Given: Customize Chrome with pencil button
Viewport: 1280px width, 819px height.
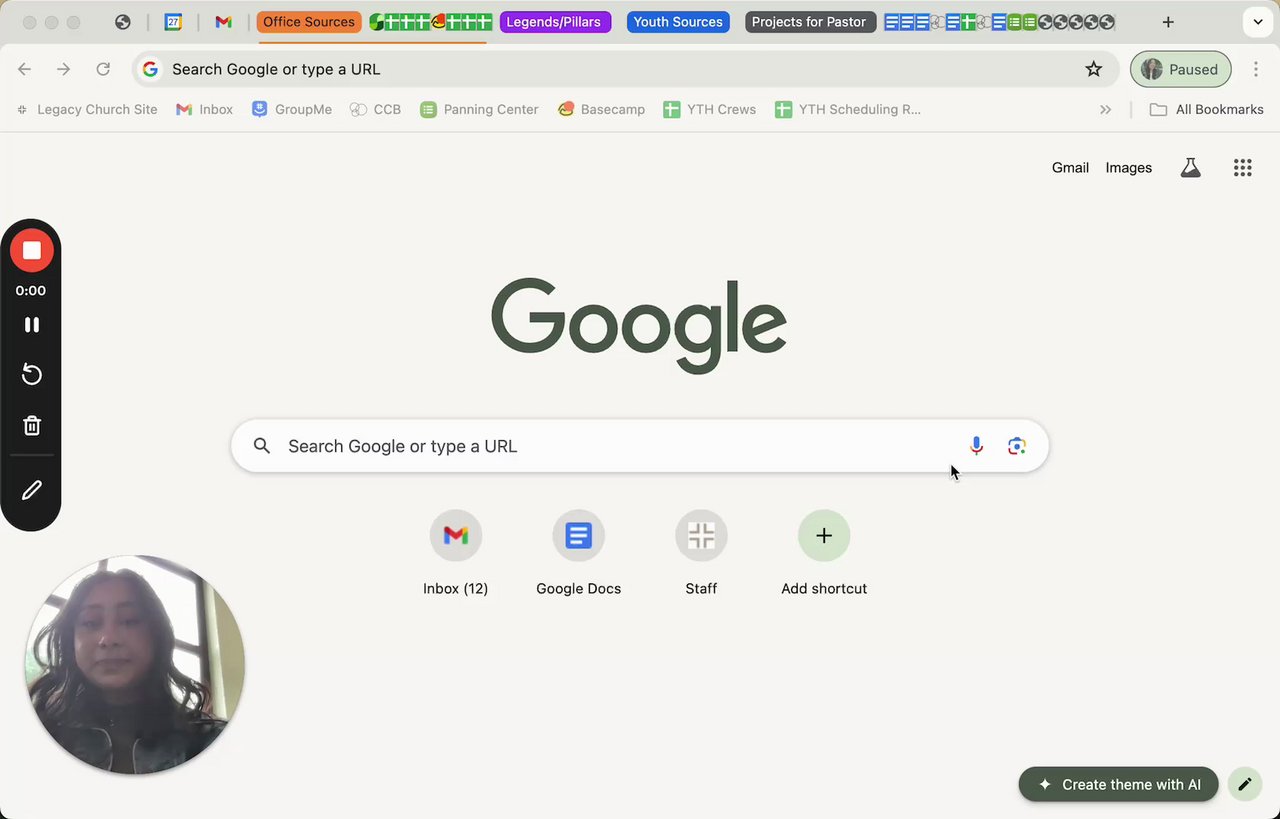Looking at the screenshot, I should 1244,785.
